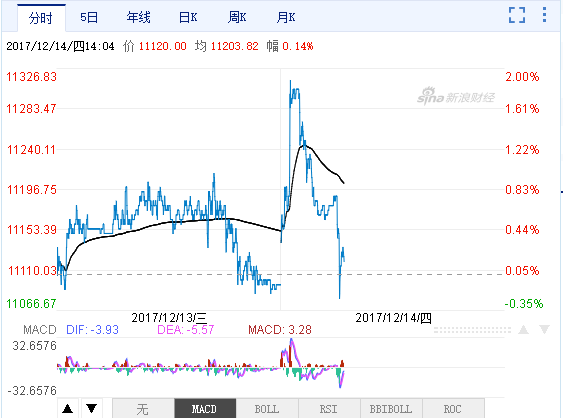The width and height of the screenshot is (563, 418).
Task: Open the three-dot more options menu
Action: [544, 15]
